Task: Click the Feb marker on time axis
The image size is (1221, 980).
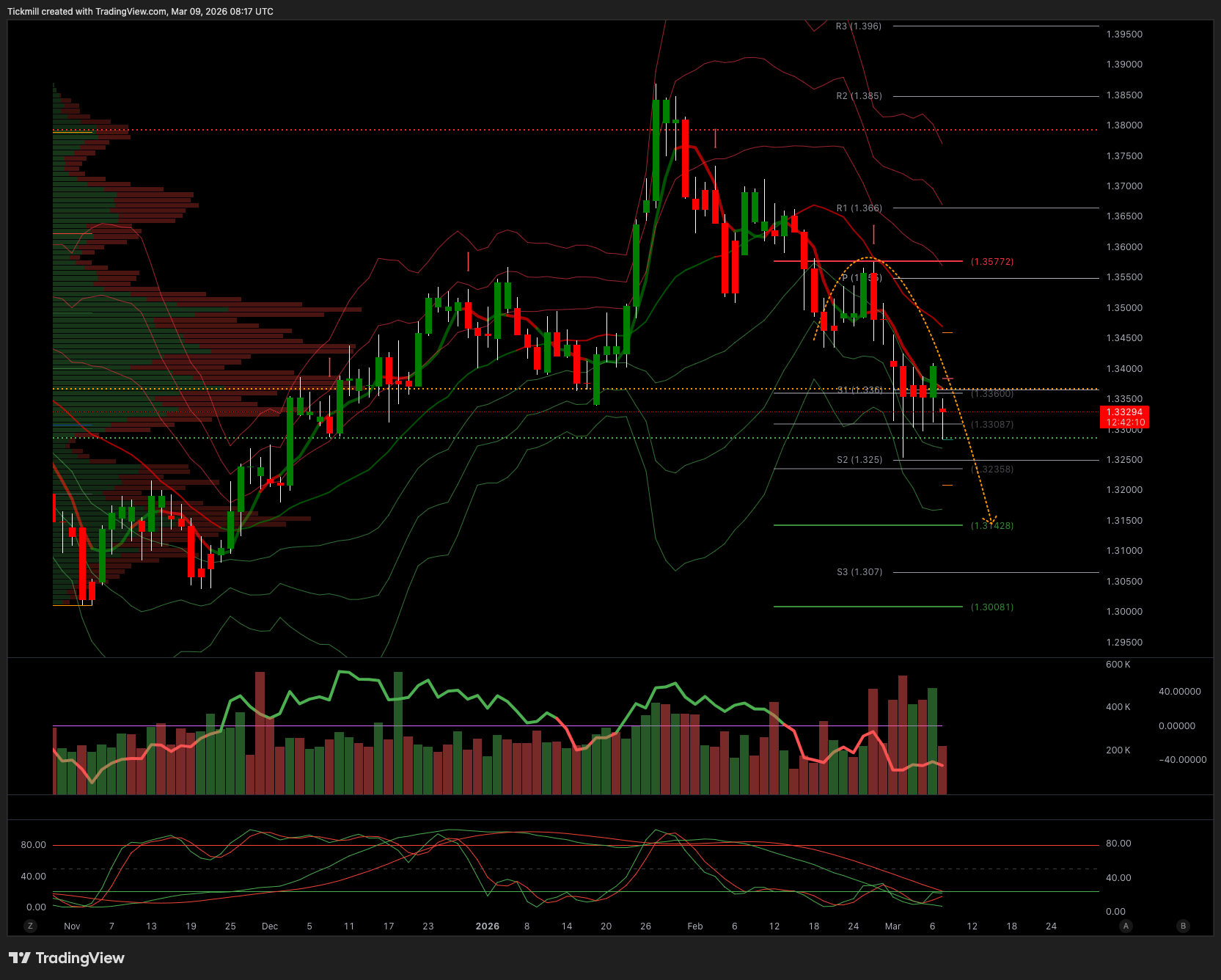Action: point(694,926)
